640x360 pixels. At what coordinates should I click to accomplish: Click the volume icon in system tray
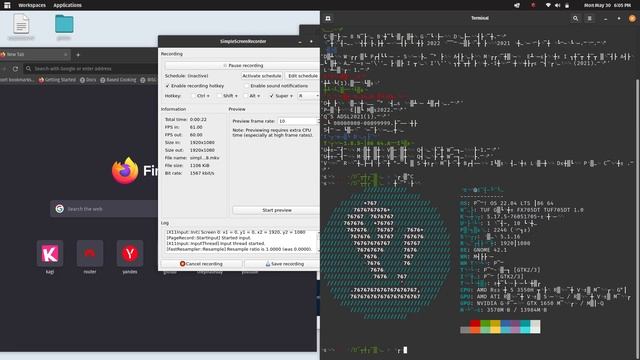point(558,5)
